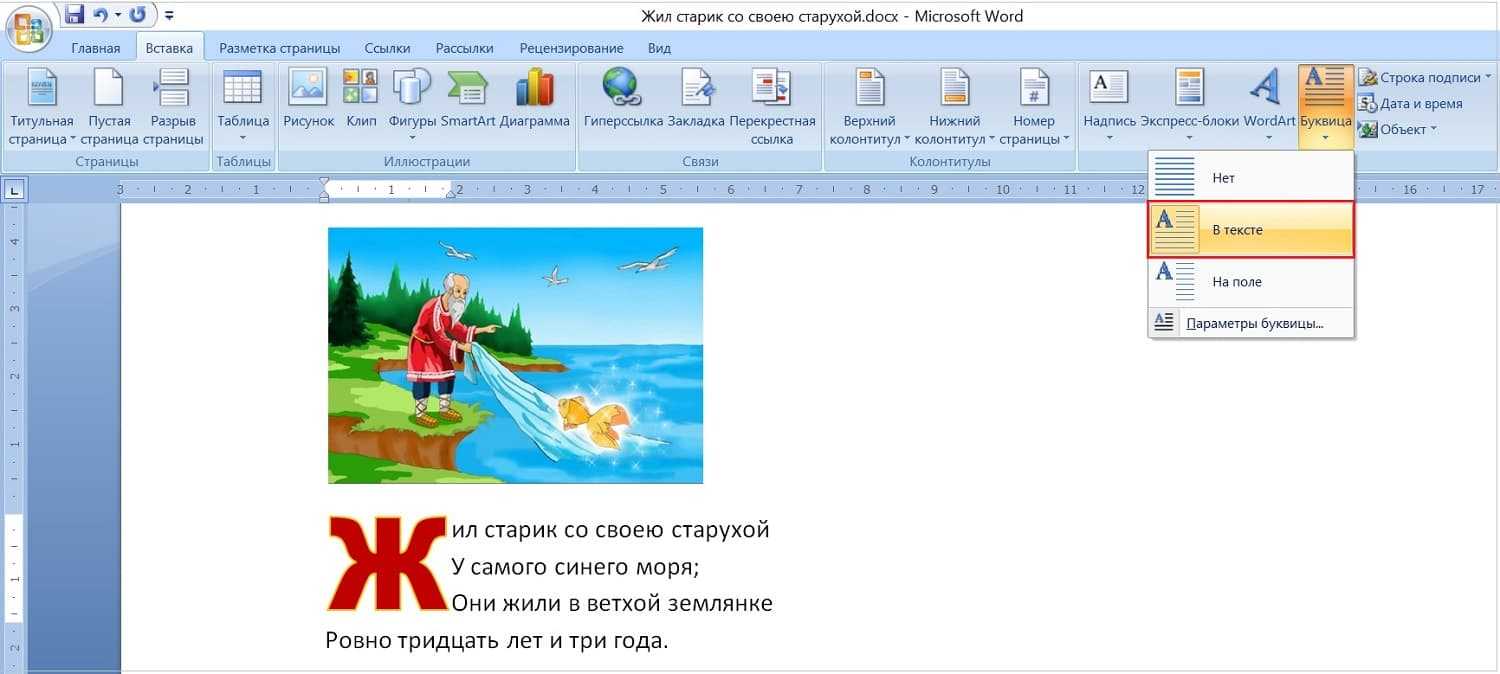The image size is (1500, 674).
Task: Insert a bookmark using Закладка
Action: pyautogui.click(x=695, y=100)
